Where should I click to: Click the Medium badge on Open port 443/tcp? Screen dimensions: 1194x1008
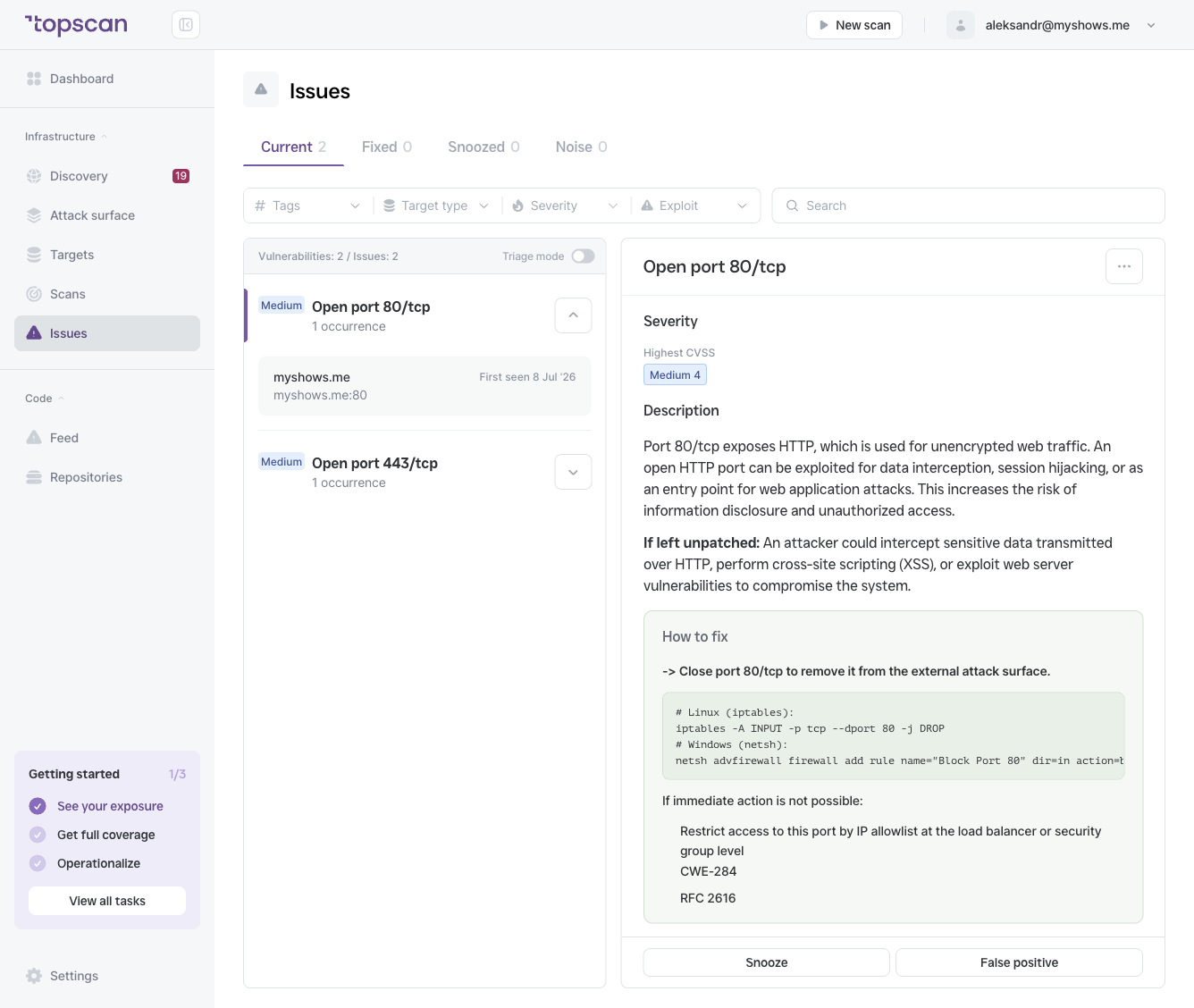click(282, 462)
